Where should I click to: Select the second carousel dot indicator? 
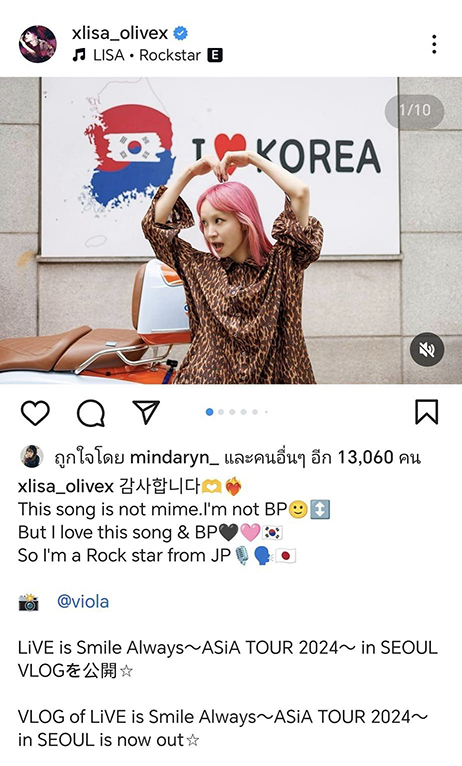(221, 412)
